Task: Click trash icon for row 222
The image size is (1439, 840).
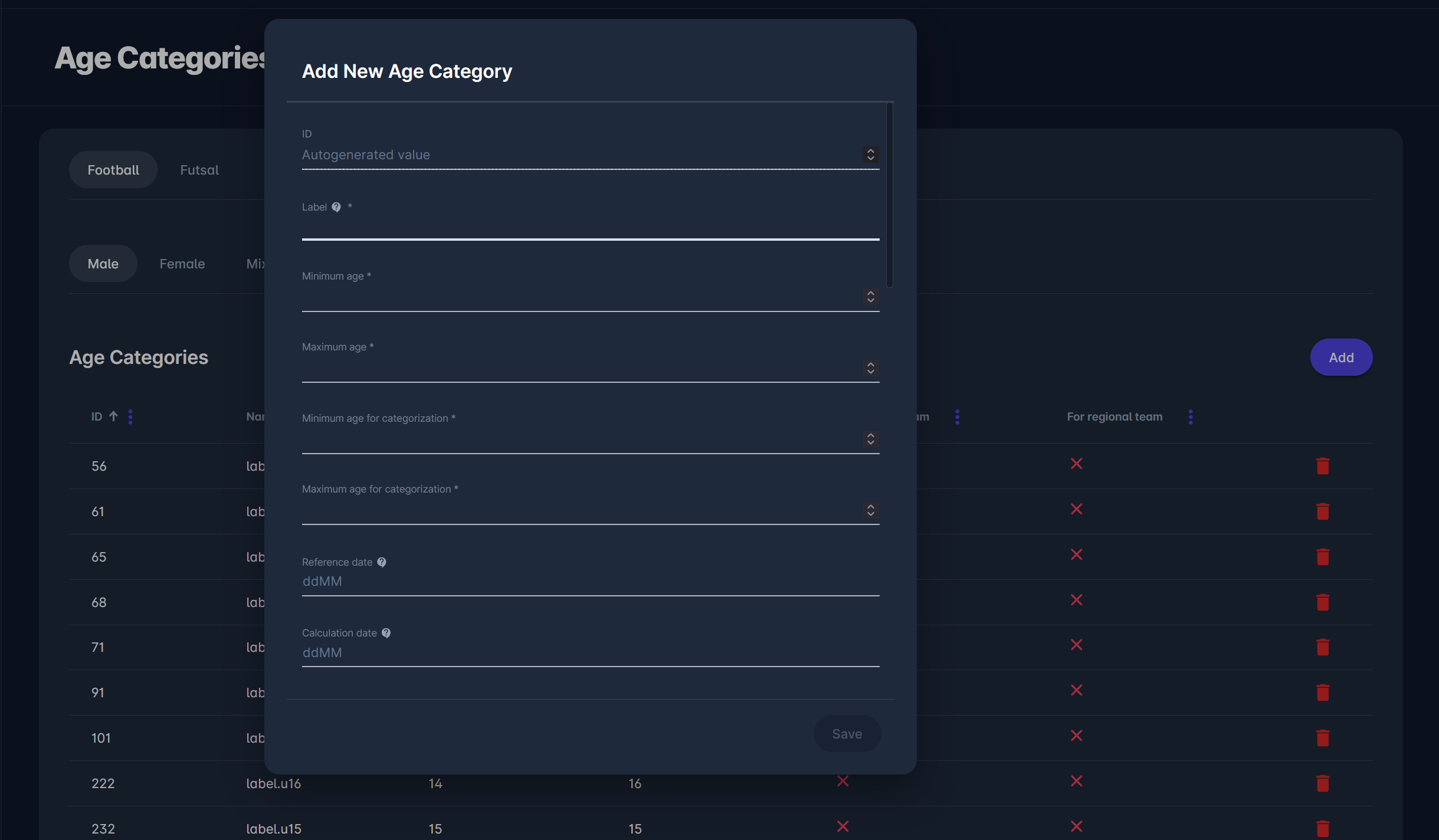Action: 1323,783
